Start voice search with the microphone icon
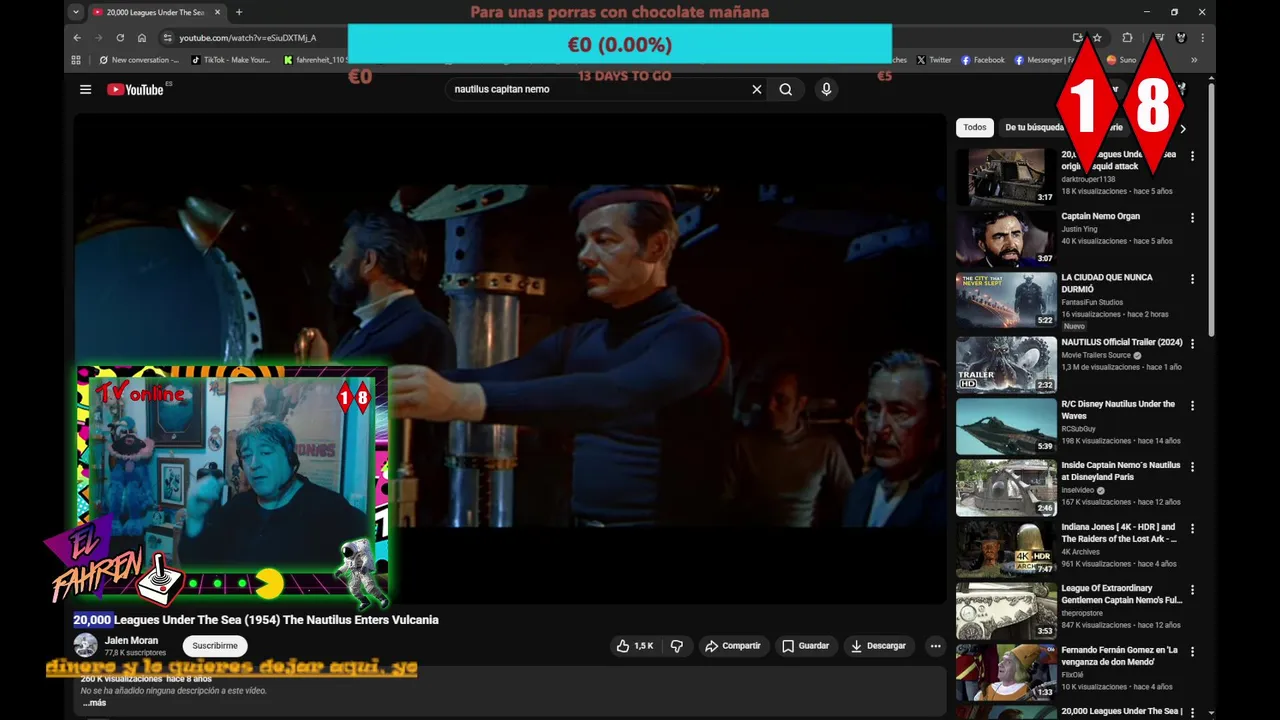 pos(826,89)
